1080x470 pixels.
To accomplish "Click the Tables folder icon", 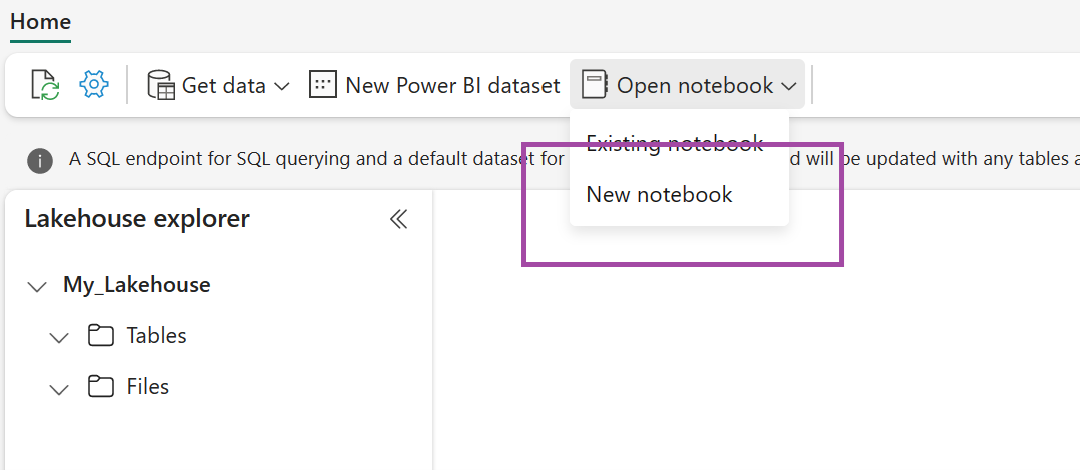I will tap(100, 335).
